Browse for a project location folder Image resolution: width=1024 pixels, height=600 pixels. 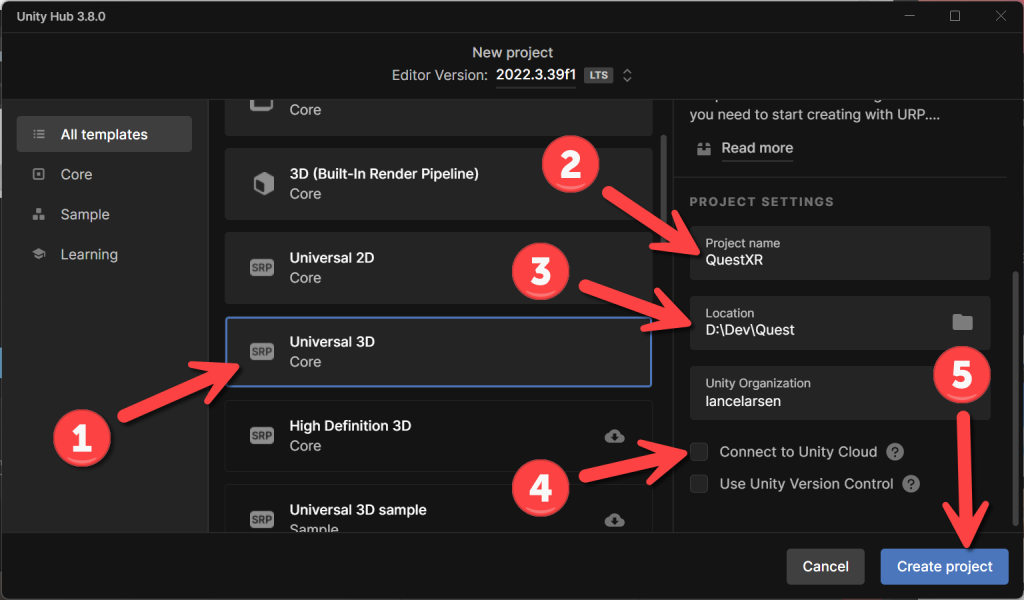pos(963,322)
